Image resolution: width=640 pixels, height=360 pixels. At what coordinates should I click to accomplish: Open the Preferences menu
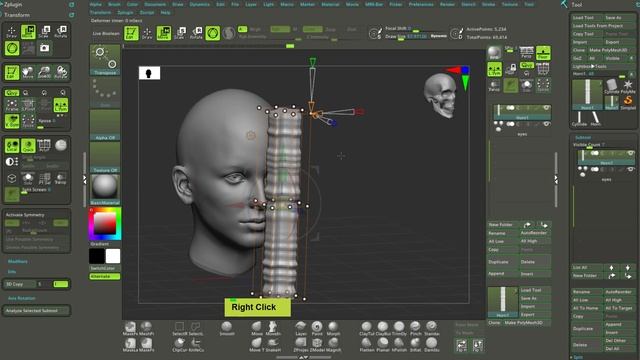[x=421, y=4]
